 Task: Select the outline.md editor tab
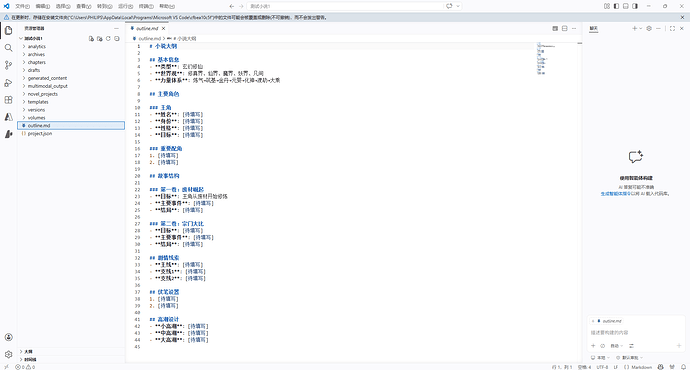point(147,28)
